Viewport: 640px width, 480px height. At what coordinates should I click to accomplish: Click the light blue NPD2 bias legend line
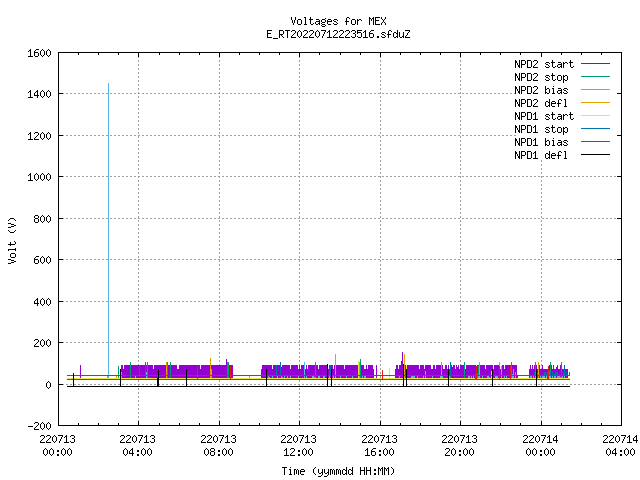pyautogui.click(x=596, y=90)
